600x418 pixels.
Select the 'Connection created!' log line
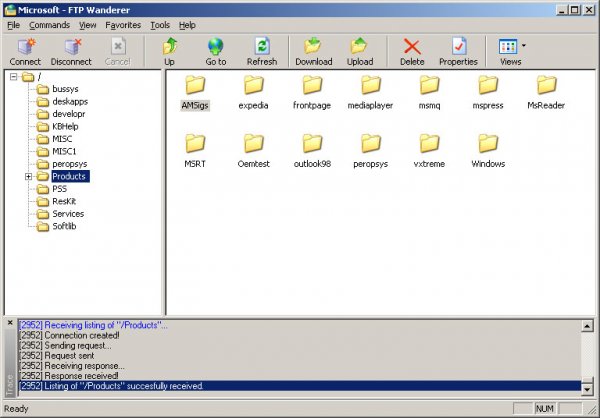tap(73, 335)
